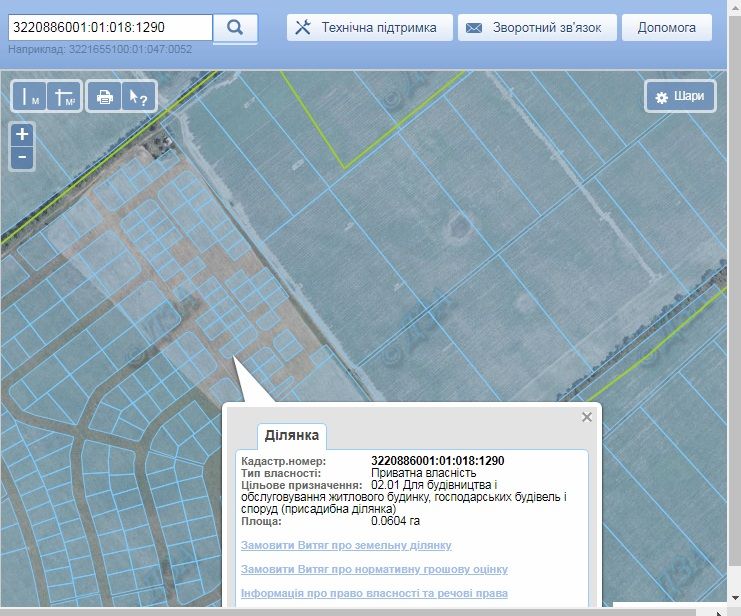Click the Тип власності label
Image resolution: width=741 pixels, height=616 pixels.
(281, 473)
